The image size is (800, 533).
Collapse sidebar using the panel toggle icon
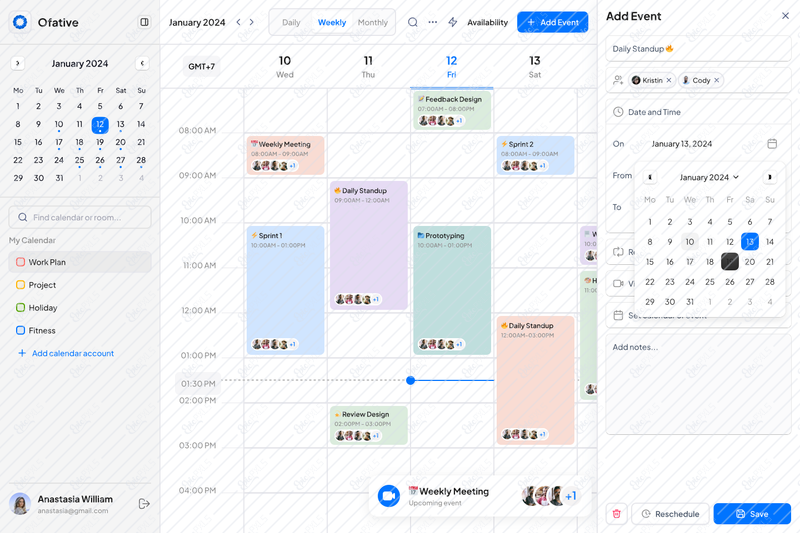coord(144,22)
